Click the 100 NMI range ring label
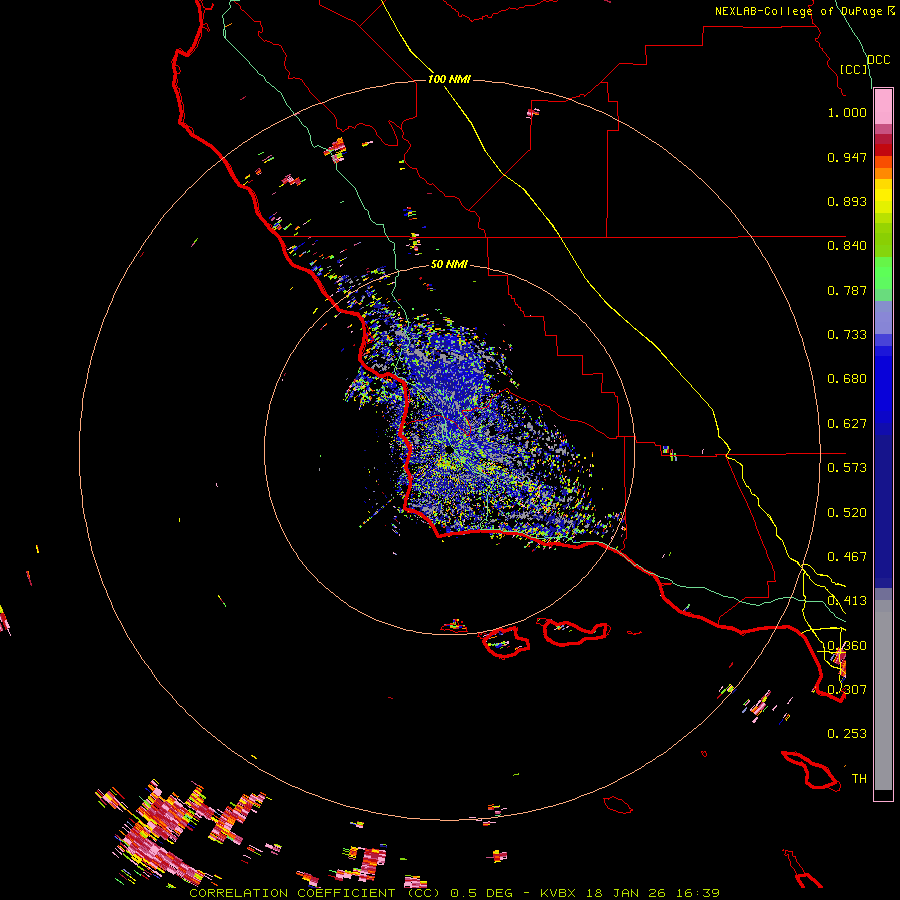The image size is (900, 900). click(449, 79)
